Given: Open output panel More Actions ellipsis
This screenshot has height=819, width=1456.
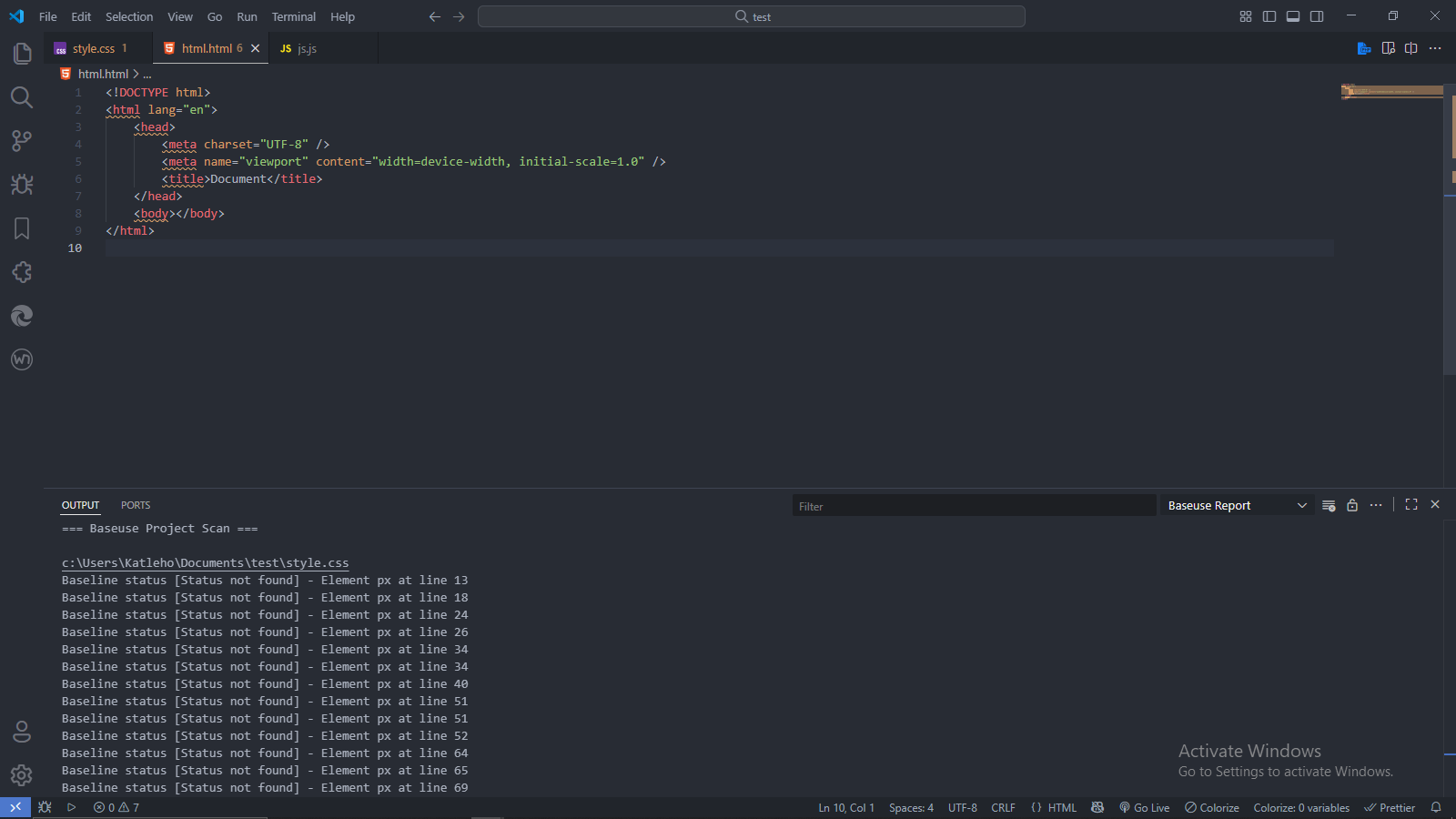Looking at the screenshot, I should (x=1376, y=505).
